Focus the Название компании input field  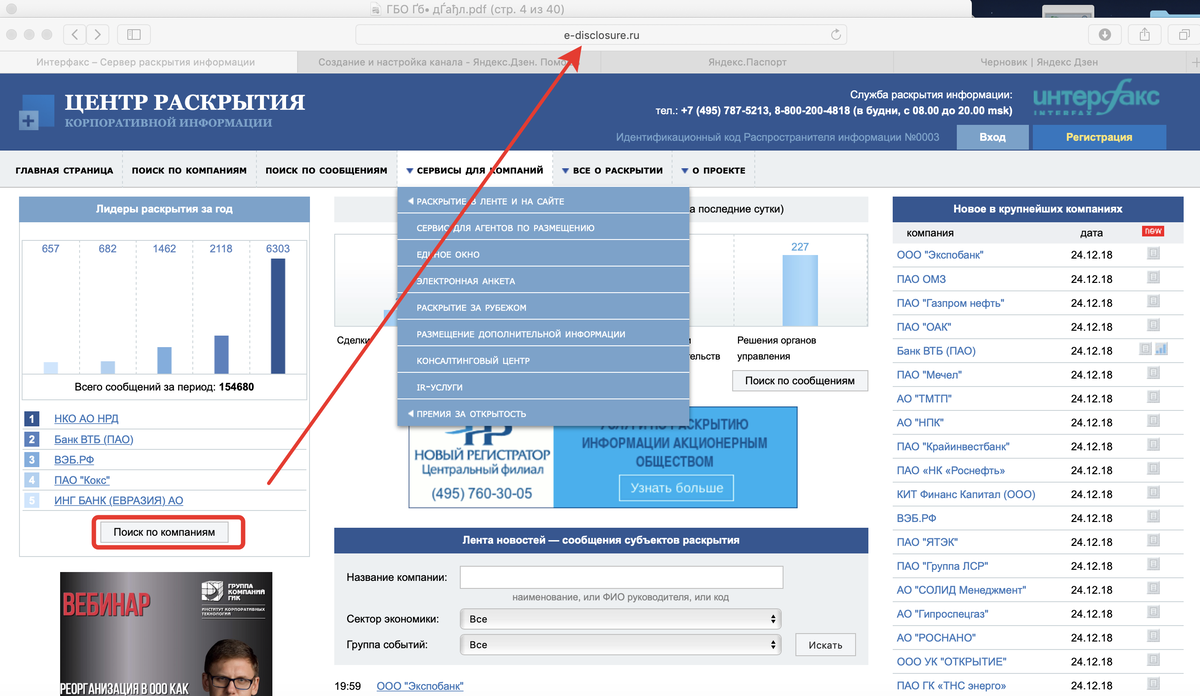[x=621, y=577]
